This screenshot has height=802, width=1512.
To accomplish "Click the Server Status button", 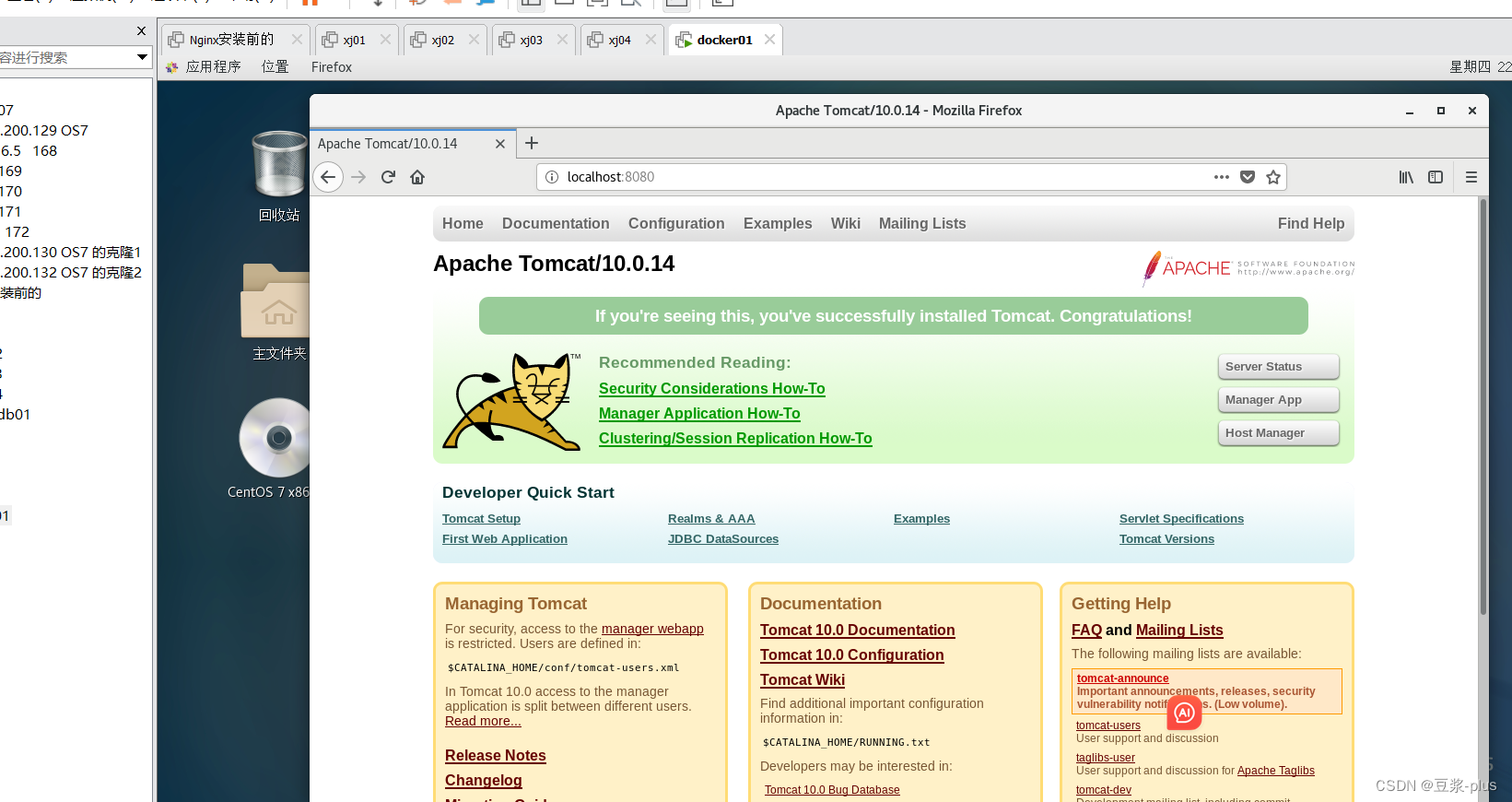I will pyautogui.click(x=1278, y=367).
